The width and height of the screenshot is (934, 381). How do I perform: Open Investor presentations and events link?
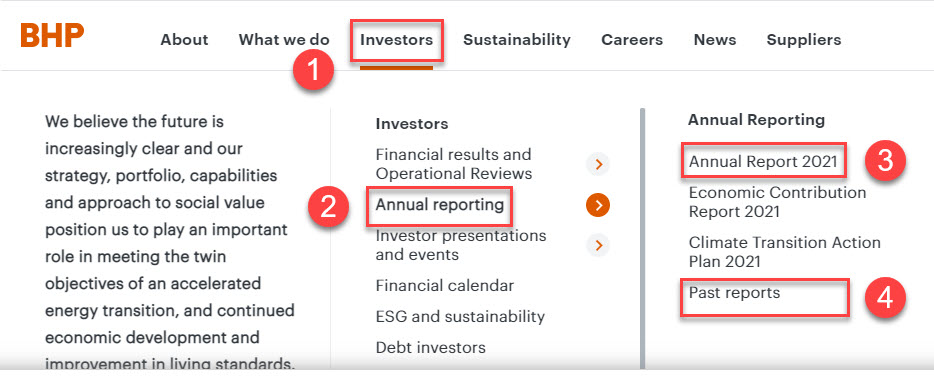point(461,245)
